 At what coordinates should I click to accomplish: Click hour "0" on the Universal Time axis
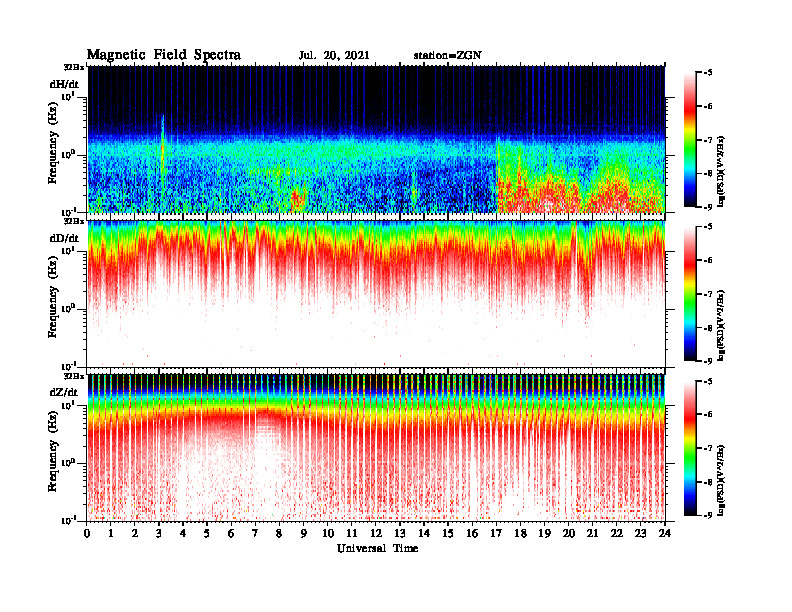(x=87, y=533)
